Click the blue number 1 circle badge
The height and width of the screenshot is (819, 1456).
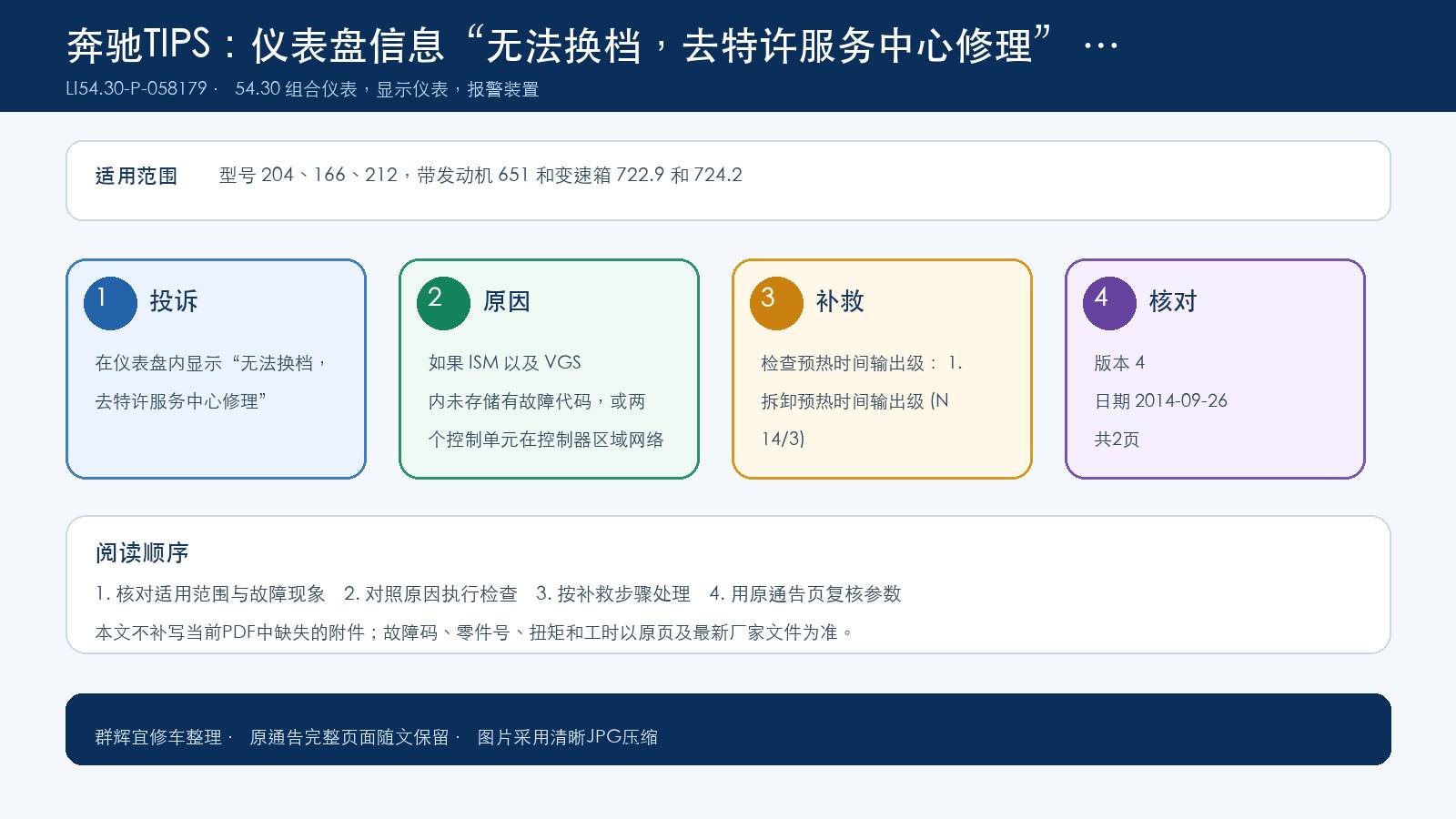(x=110, y=303)
